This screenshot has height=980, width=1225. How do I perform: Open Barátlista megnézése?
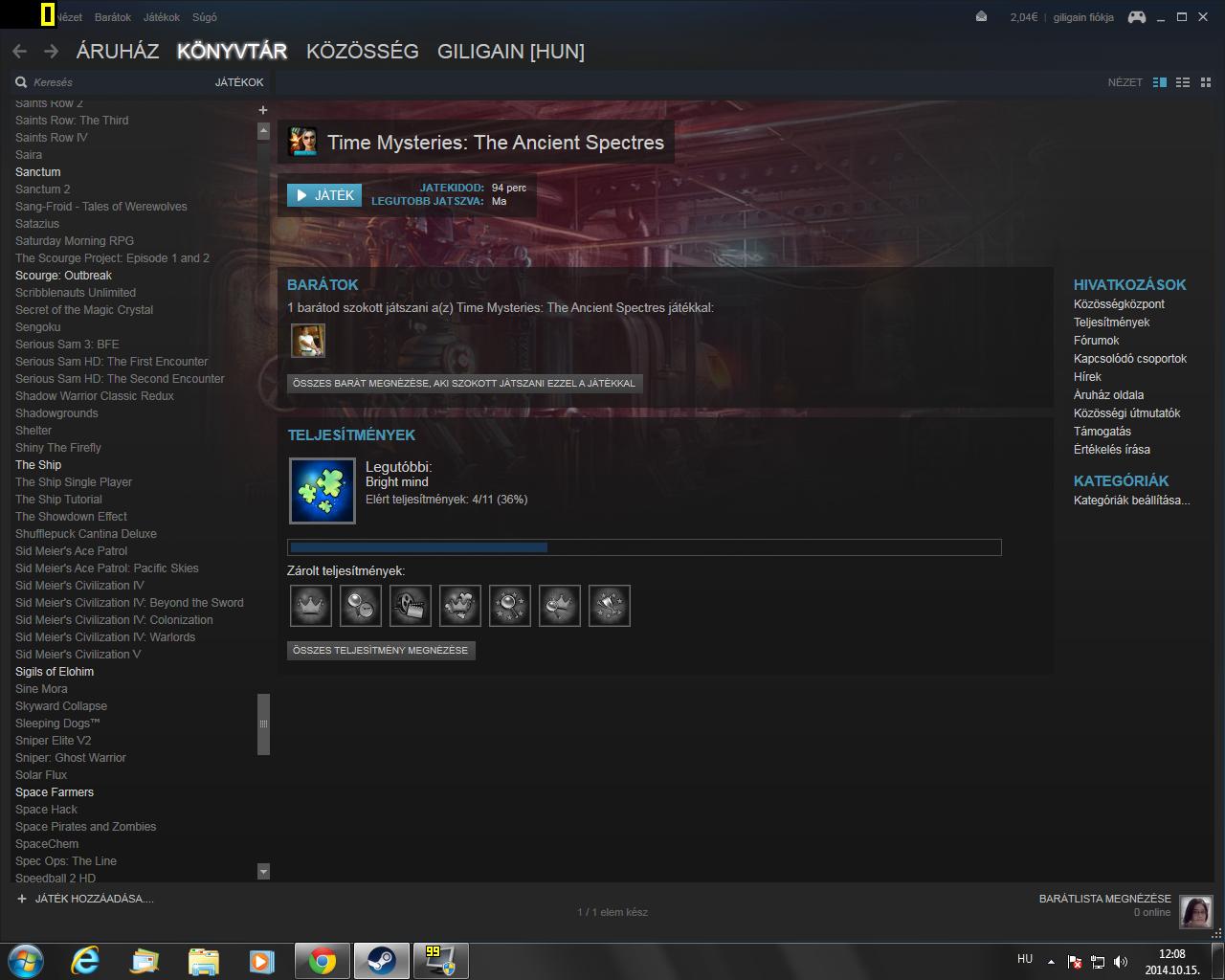click(x=1104, y=899)
